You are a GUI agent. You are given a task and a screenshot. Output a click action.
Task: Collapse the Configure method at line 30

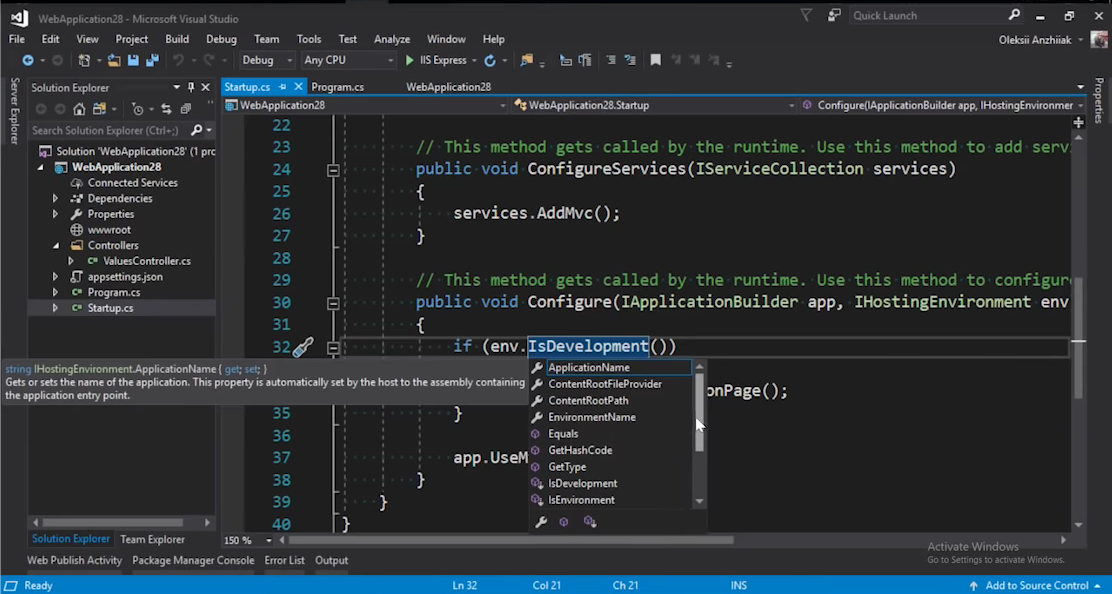tap(333, 302)
